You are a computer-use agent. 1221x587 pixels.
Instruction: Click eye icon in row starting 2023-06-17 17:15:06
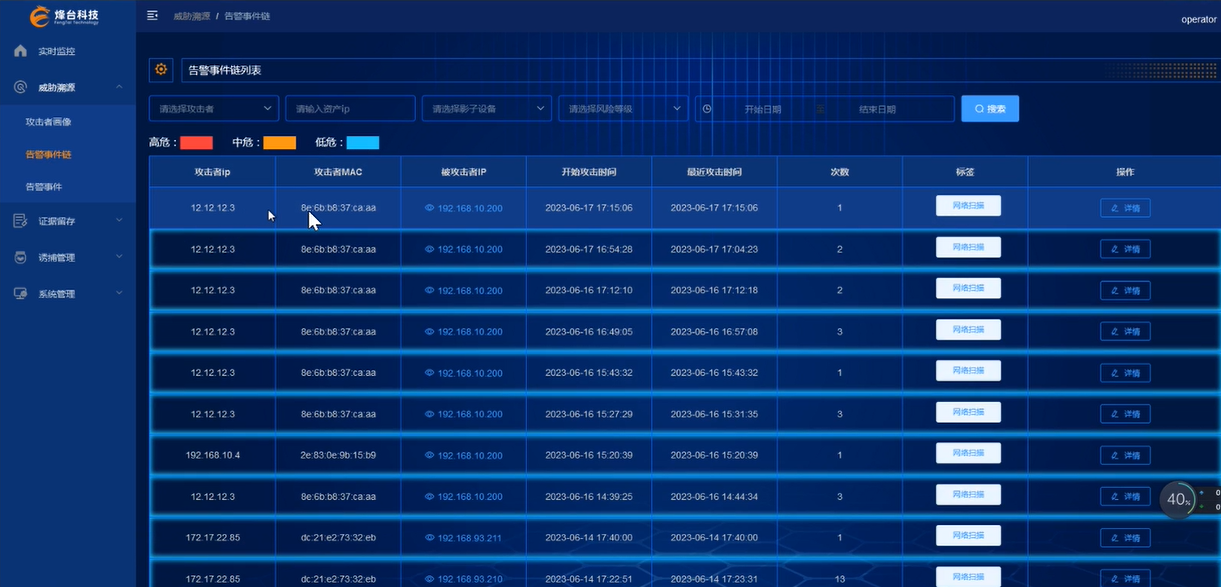[430, 208]
